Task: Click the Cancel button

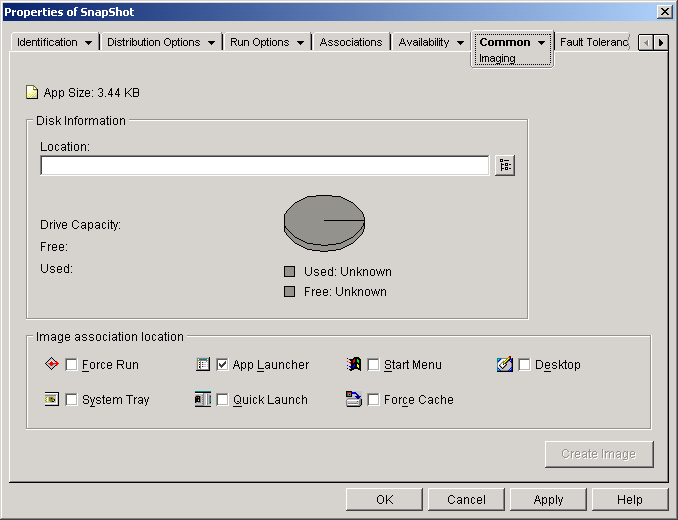Action: (x=466, y=500)
